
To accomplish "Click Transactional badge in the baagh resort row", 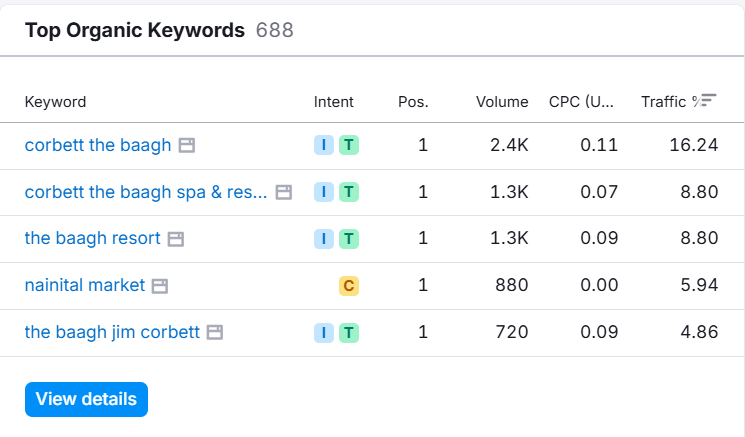I will pyautogui.click(x=348, y=239).
